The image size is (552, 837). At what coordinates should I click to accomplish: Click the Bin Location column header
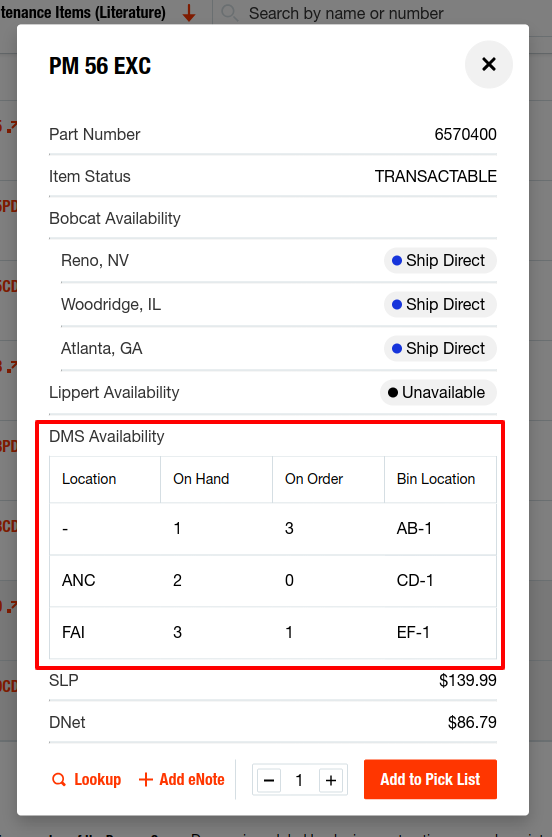[x=436, y=479]
